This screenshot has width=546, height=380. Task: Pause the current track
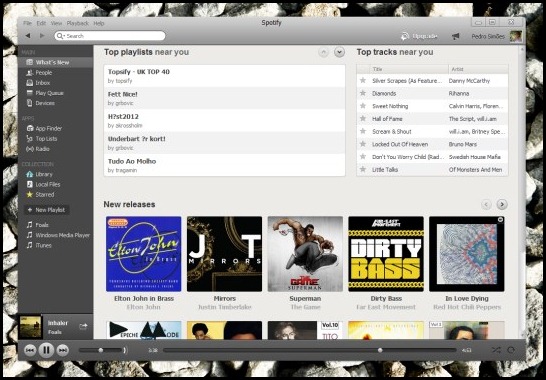[x=46, y=350]
